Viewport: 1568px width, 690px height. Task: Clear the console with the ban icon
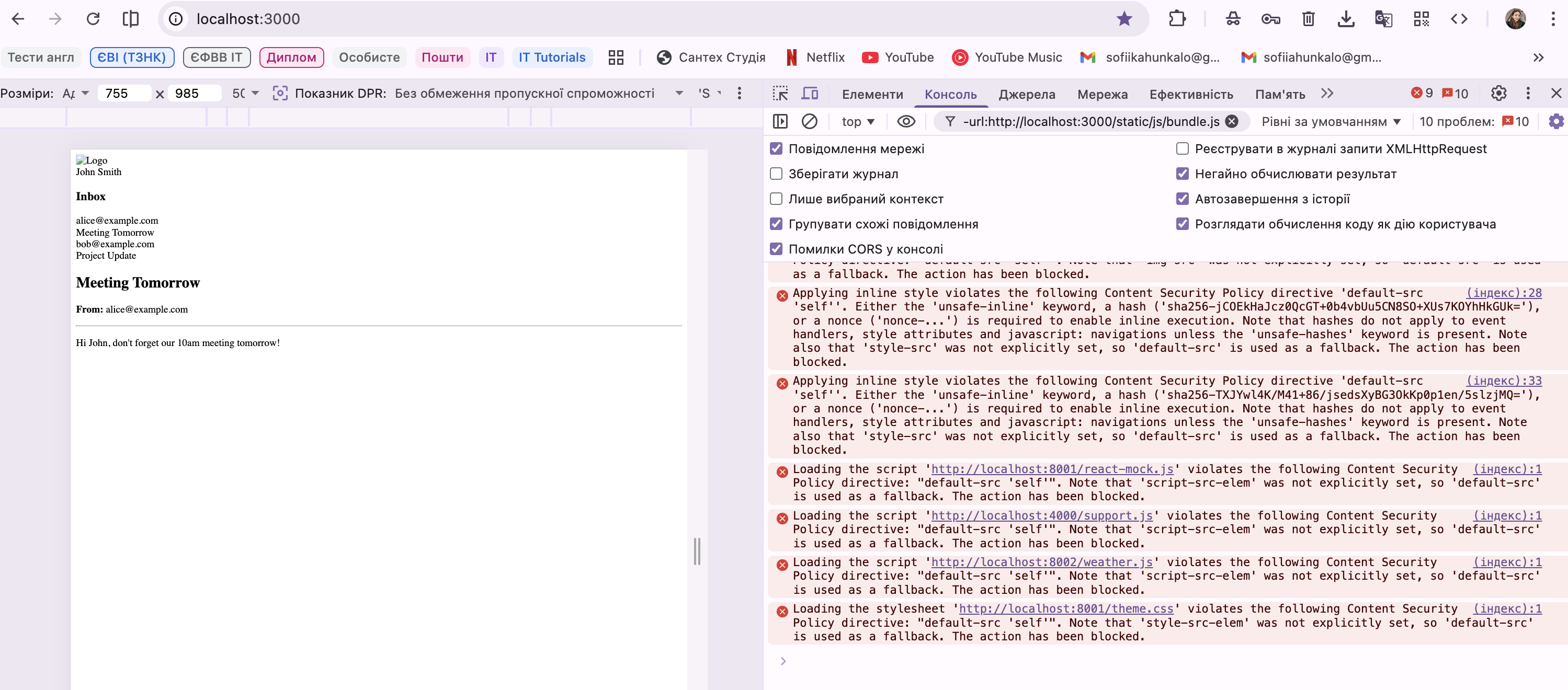tap(809, 121)
